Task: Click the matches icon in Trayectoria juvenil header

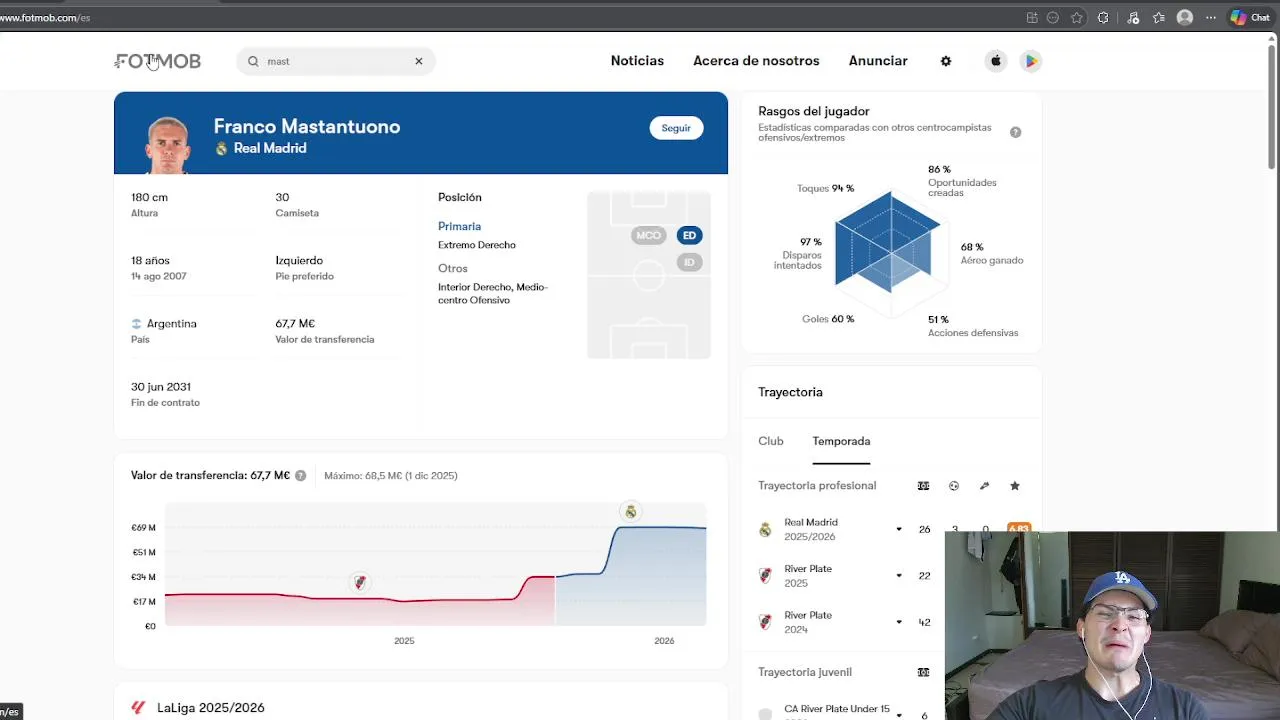Action: 923,672
